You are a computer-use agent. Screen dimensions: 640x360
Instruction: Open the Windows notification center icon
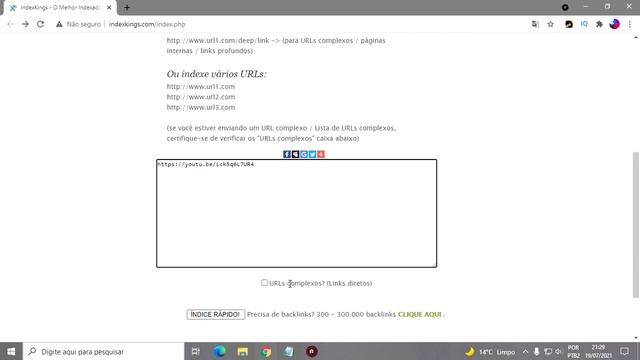624,351
